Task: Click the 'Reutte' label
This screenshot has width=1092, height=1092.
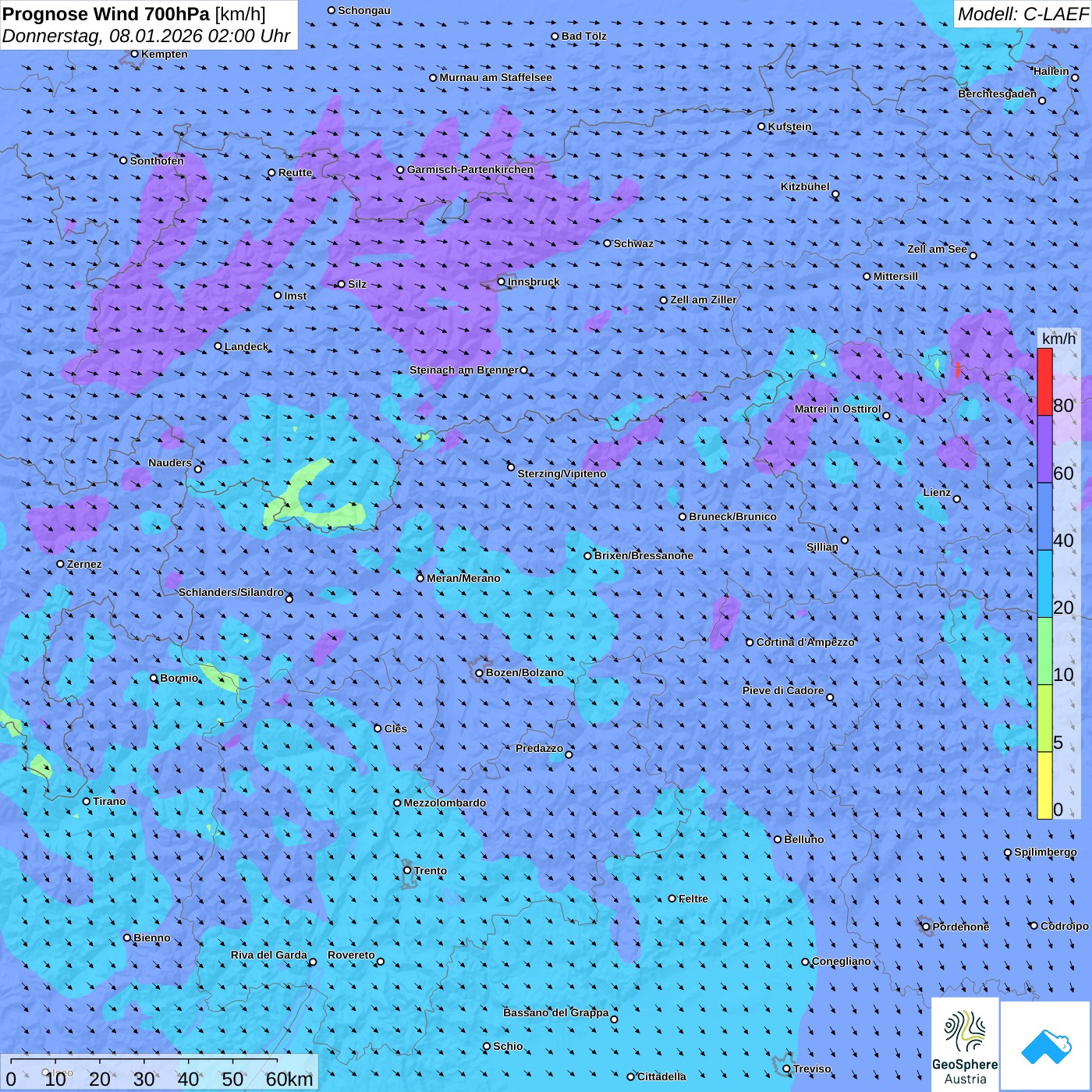Action: pyautogui.click(x=295, y=172)
